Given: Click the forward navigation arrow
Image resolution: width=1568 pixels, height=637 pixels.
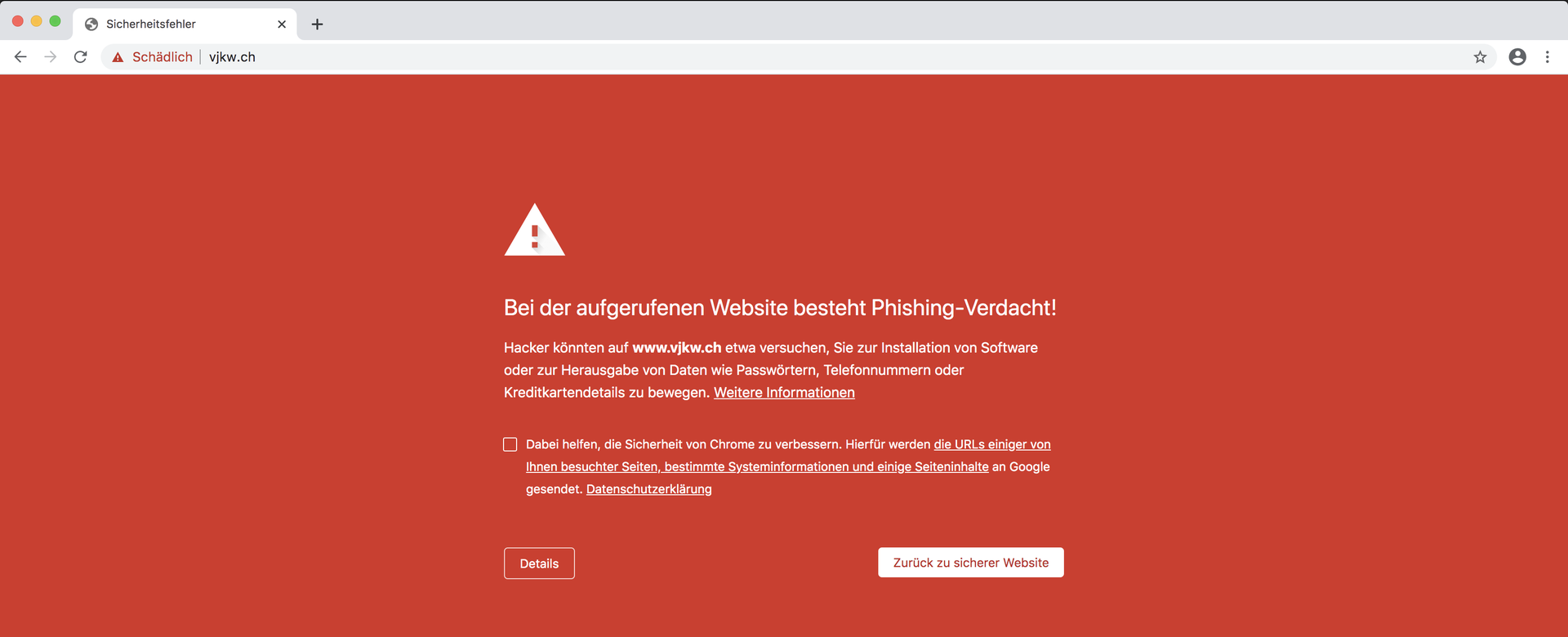Looking at the screenshot, I should click(51, 56).
